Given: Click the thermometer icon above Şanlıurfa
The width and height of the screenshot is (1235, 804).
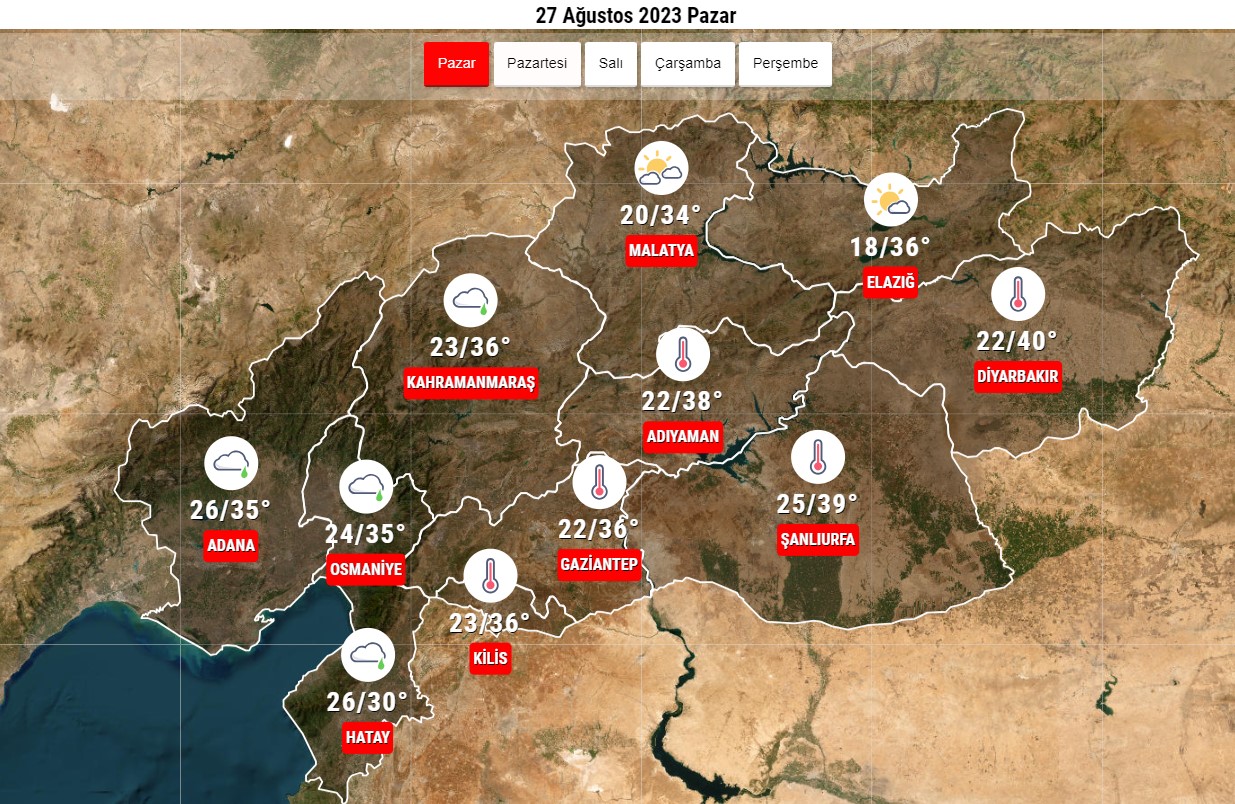Looking at the screenshot, I should pos(818,457).
